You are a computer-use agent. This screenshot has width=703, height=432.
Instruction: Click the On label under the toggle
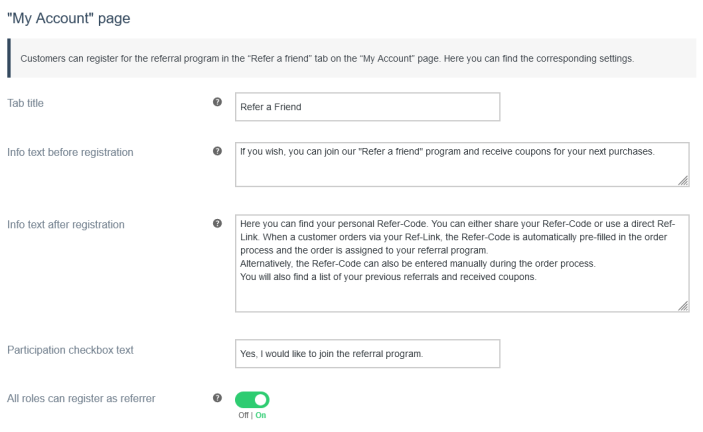coord(260,415)
